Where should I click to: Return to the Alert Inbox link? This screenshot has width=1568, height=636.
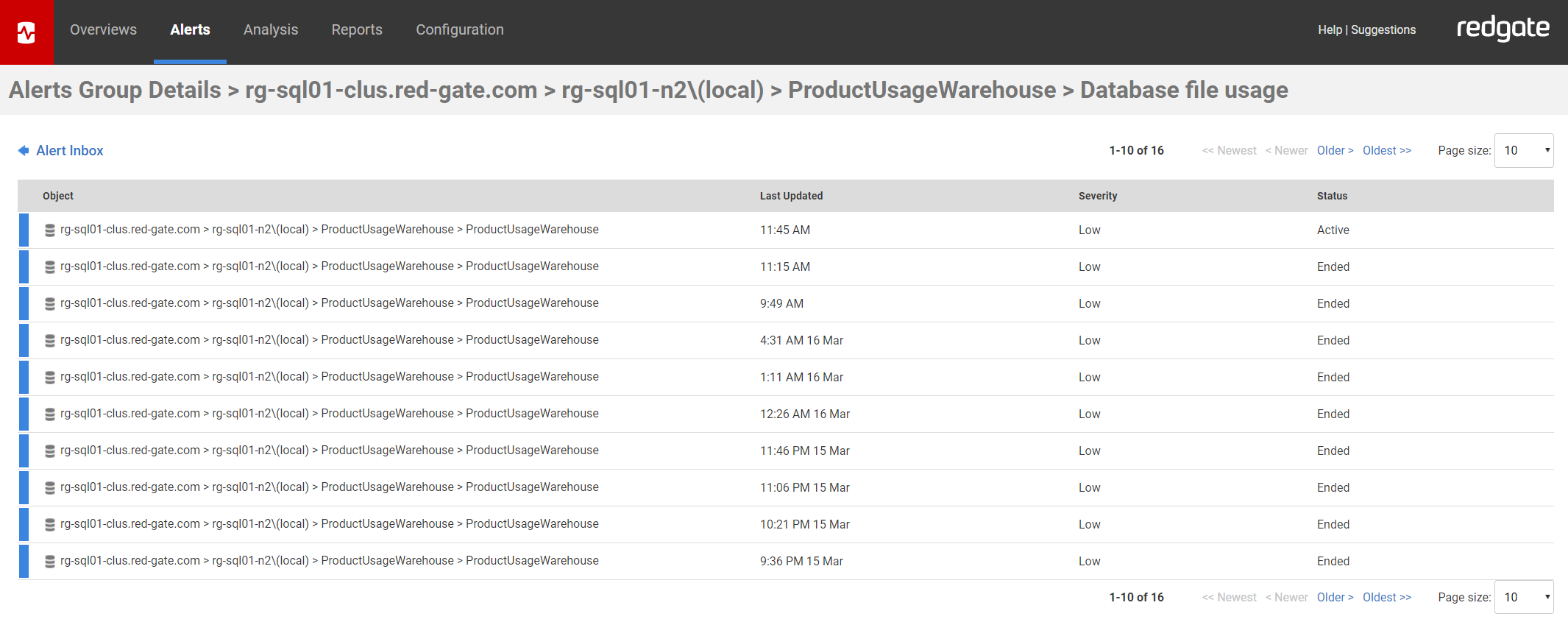[x=70, y=151]
